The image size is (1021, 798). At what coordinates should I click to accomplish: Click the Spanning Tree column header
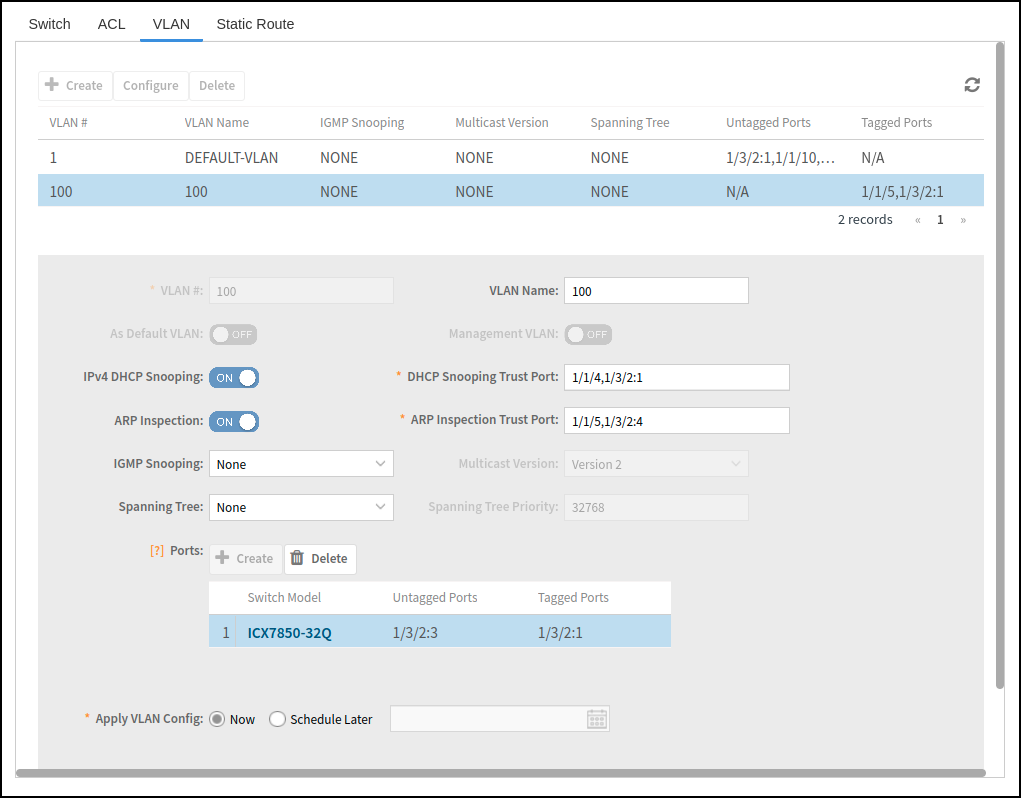[630, 123]
